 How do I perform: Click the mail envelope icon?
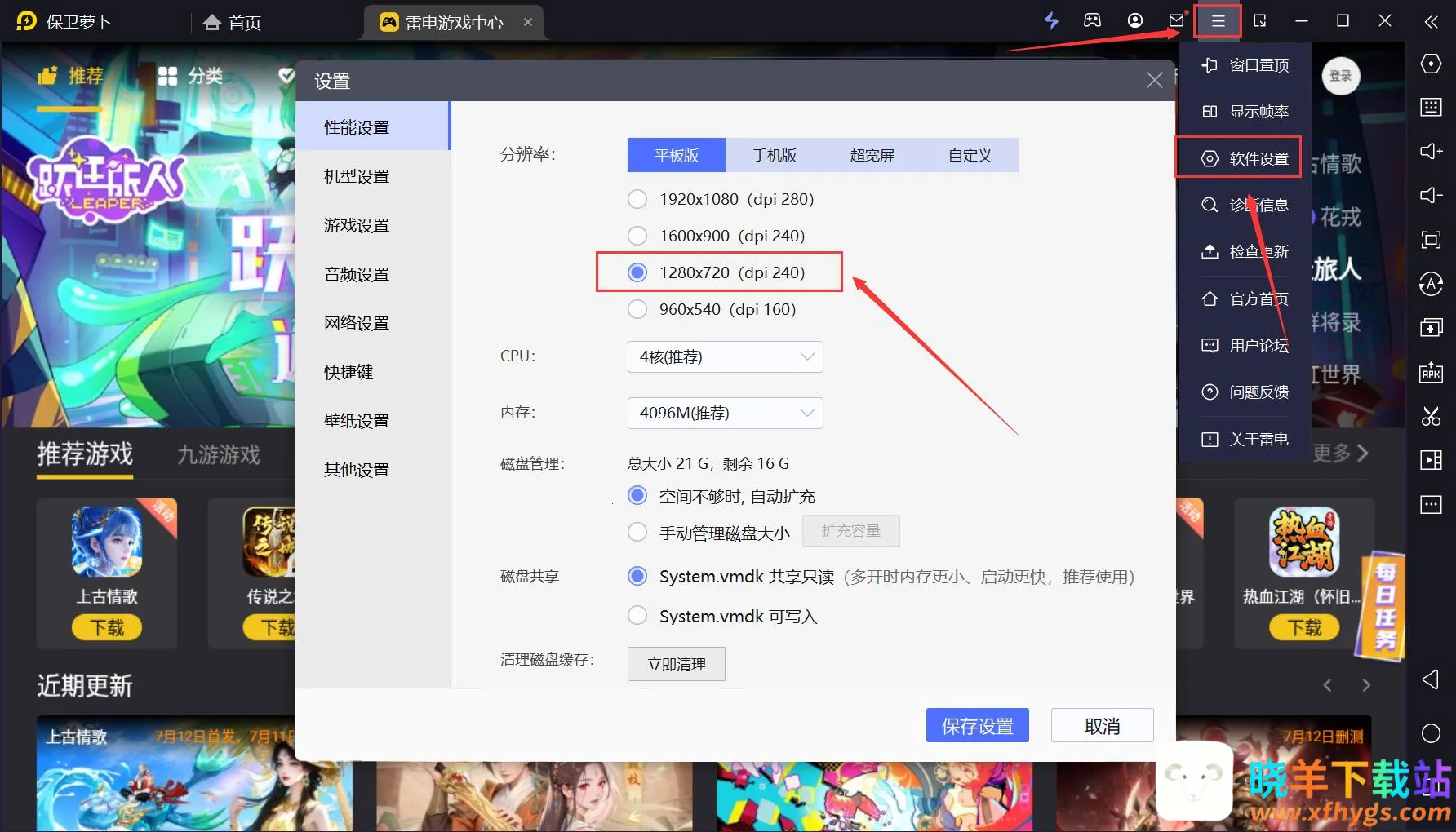click(x=1176, y=21)
